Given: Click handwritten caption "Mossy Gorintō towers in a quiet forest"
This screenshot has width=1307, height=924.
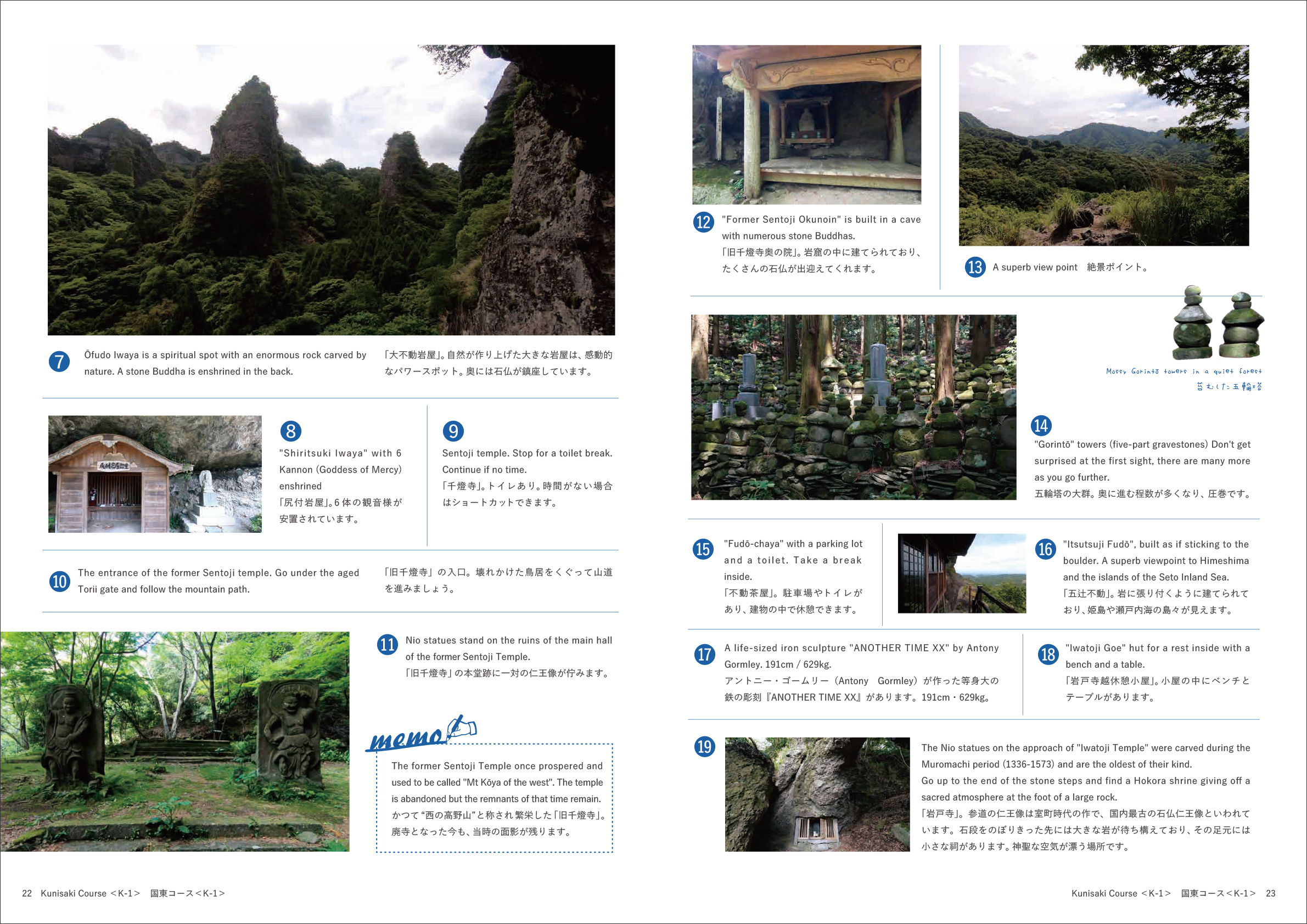Looking at the screenshot, I should coord(1184,371).
